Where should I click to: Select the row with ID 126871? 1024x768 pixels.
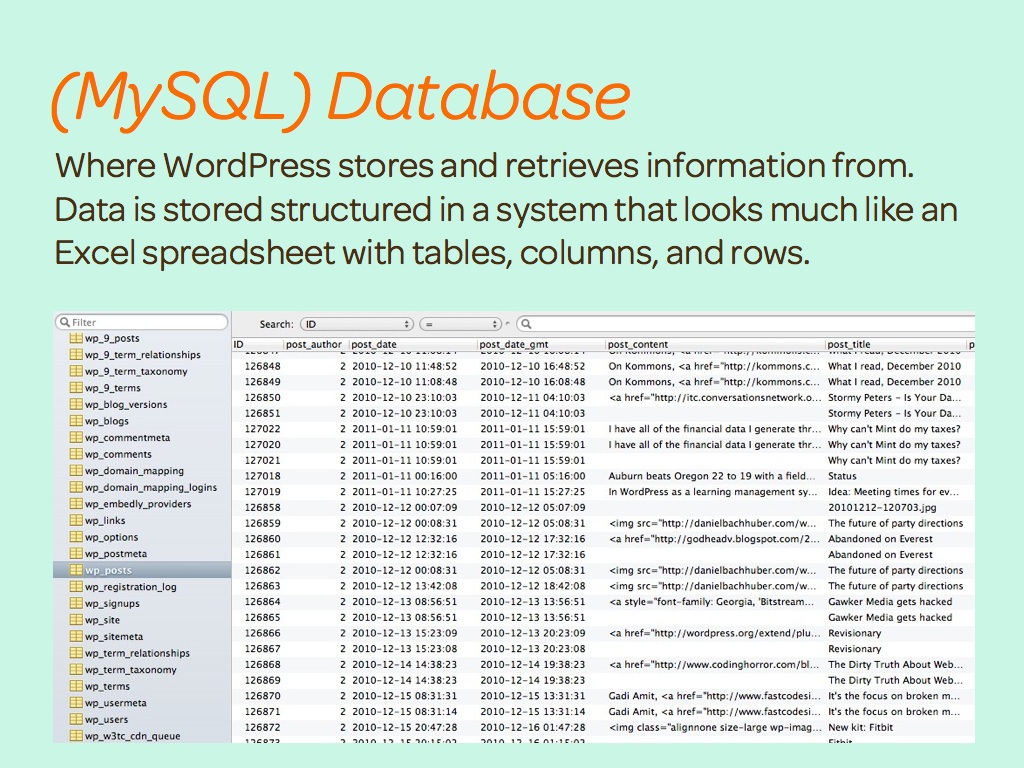coord(603,711)
